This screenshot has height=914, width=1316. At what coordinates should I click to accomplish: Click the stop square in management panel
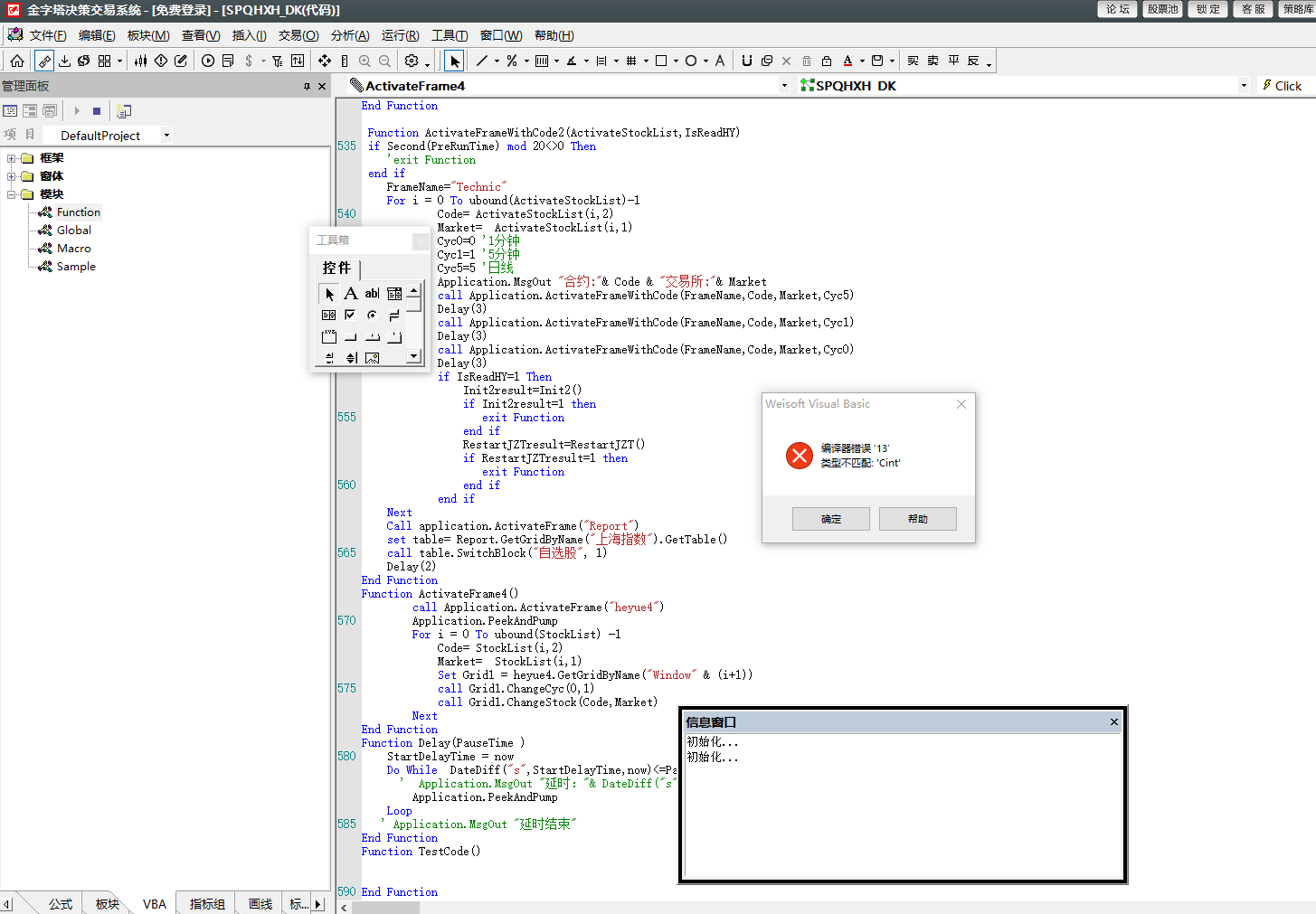point(97,111)
